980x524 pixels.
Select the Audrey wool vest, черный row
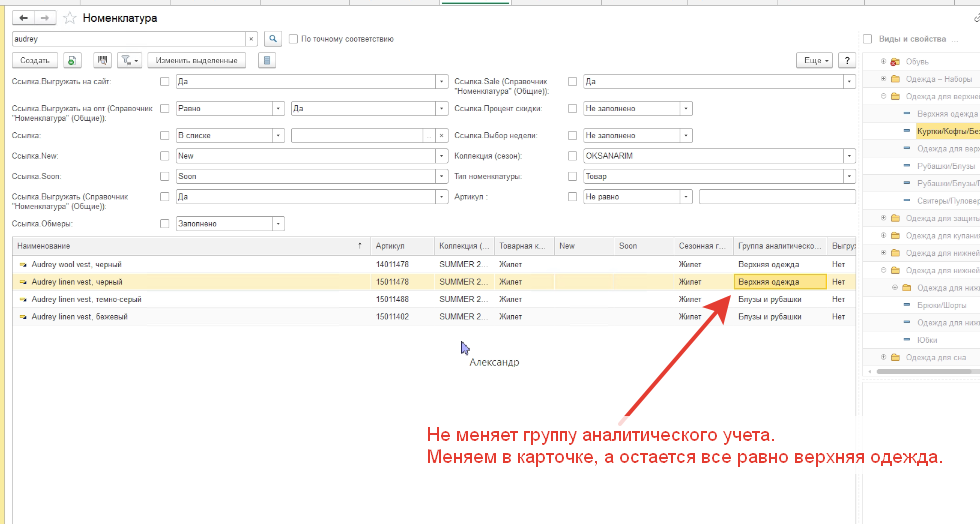coord(100,265)
